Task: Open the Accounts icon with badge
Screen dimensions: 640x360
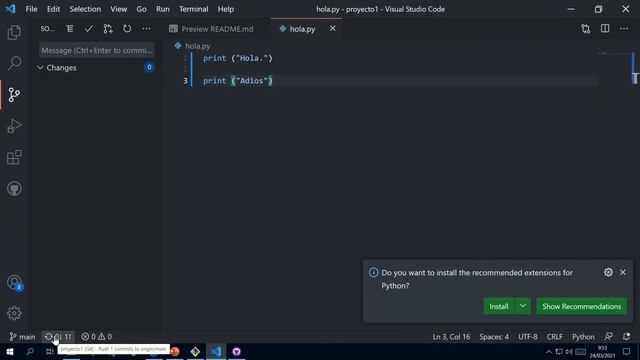Action: 15,282
